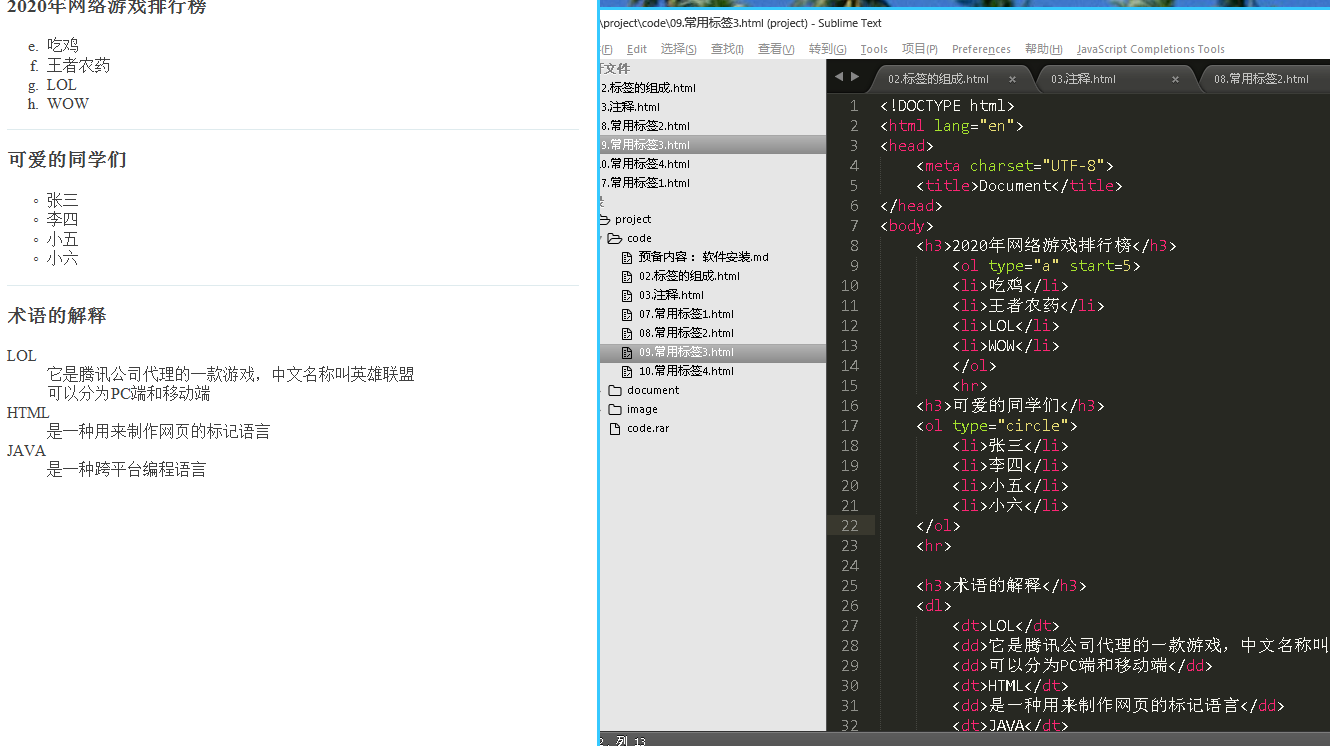Open the 选择(S) menu

click(678, 49)
